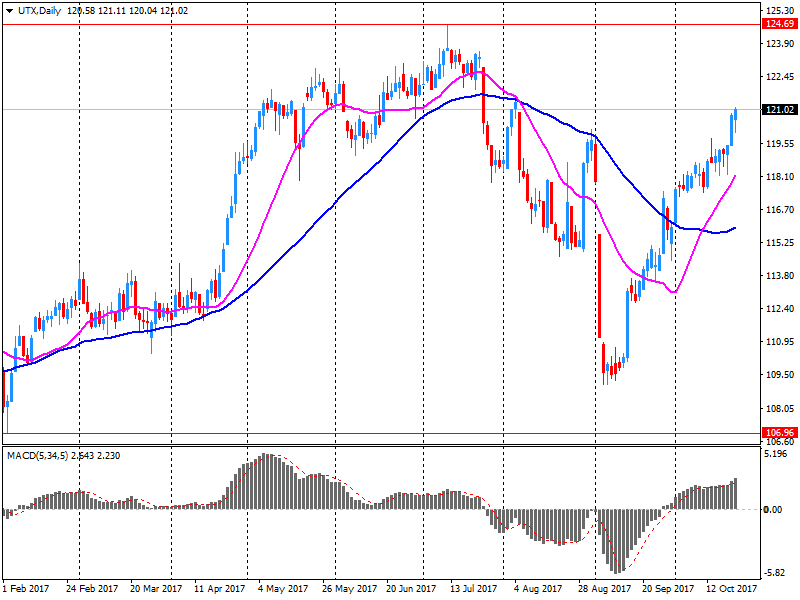Click the 12 Oct 2017 date label

point(732,589)
